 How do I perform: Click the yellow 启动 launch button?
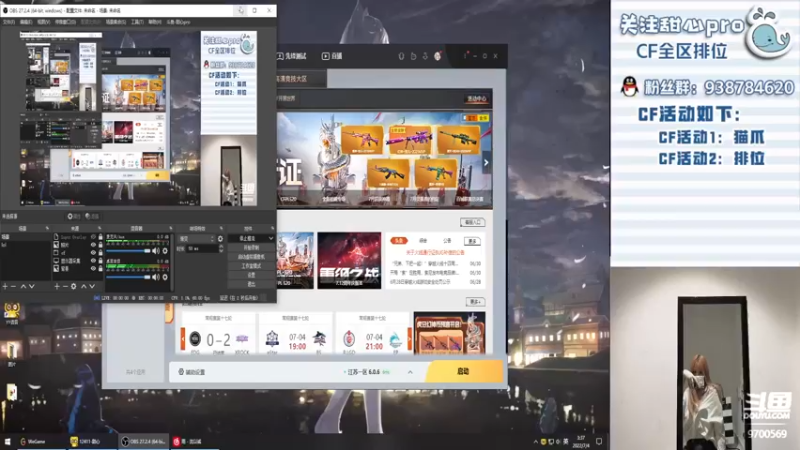click(x=463, y=371)
